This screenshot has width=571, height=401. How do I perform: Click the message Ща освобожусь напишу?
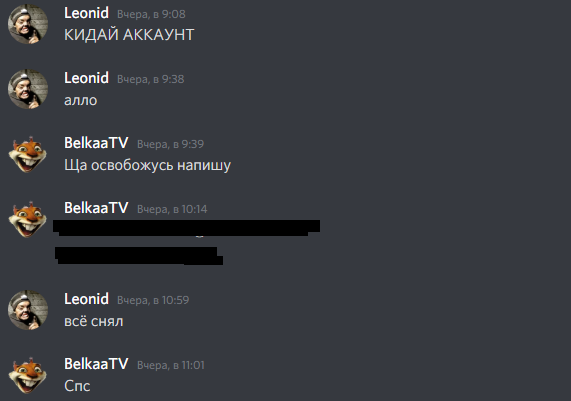147,165
